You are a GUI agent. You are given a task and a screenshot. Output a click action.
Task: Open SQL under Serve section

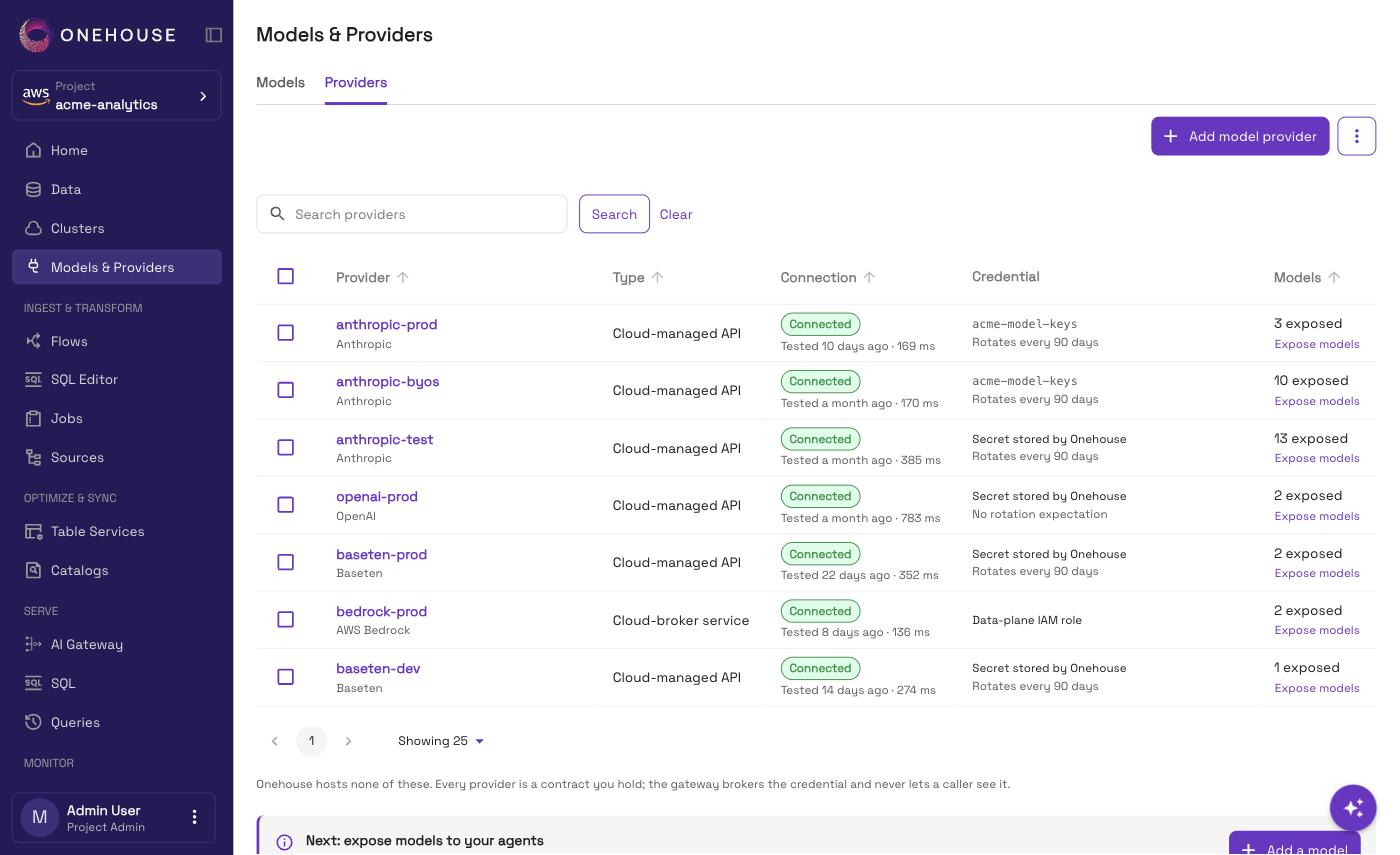tap(117, 683)
